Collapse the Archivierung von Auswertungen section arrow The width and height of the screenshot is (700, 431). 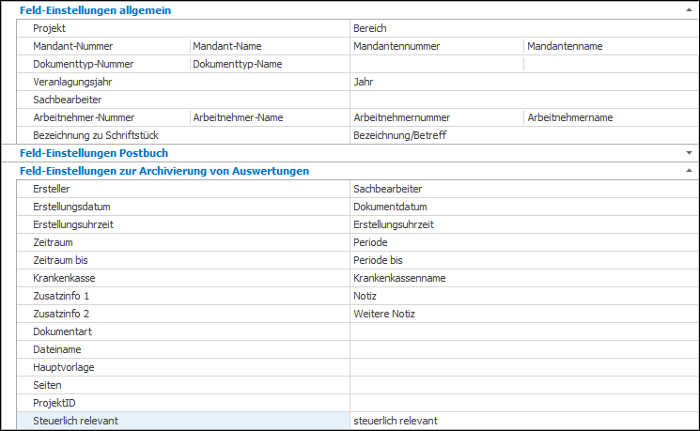(689, 171)
